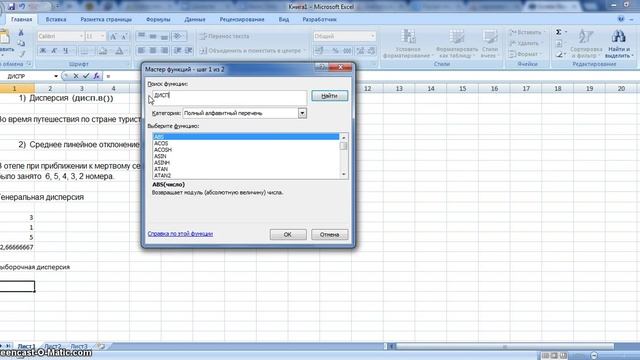Toggle Align Text Right
Image resolution: width=640 pixels, height=360 pixels.
pos(164,51)
